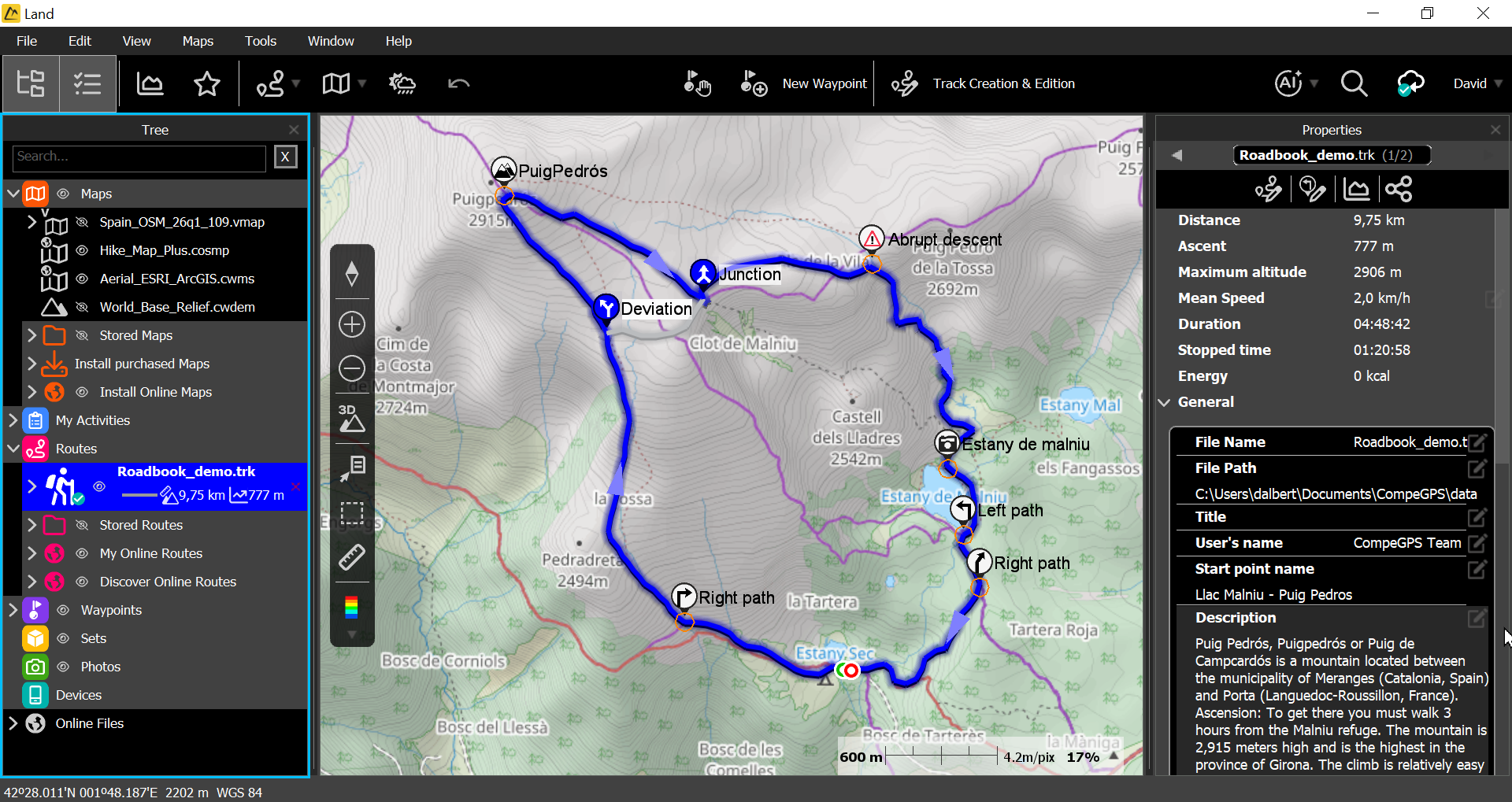Go to previous item in Properties

pyautogui.click(x=1177, y=155)
